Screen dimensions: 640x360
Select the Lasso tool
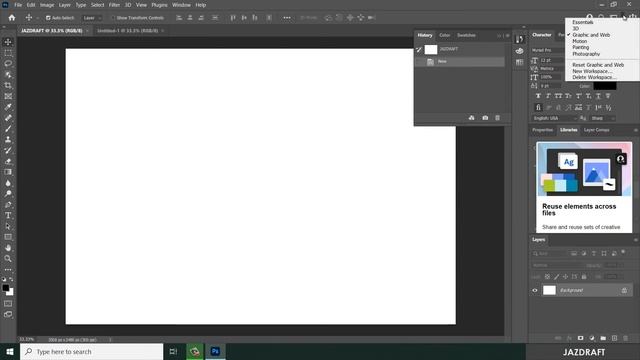(8, 64)
